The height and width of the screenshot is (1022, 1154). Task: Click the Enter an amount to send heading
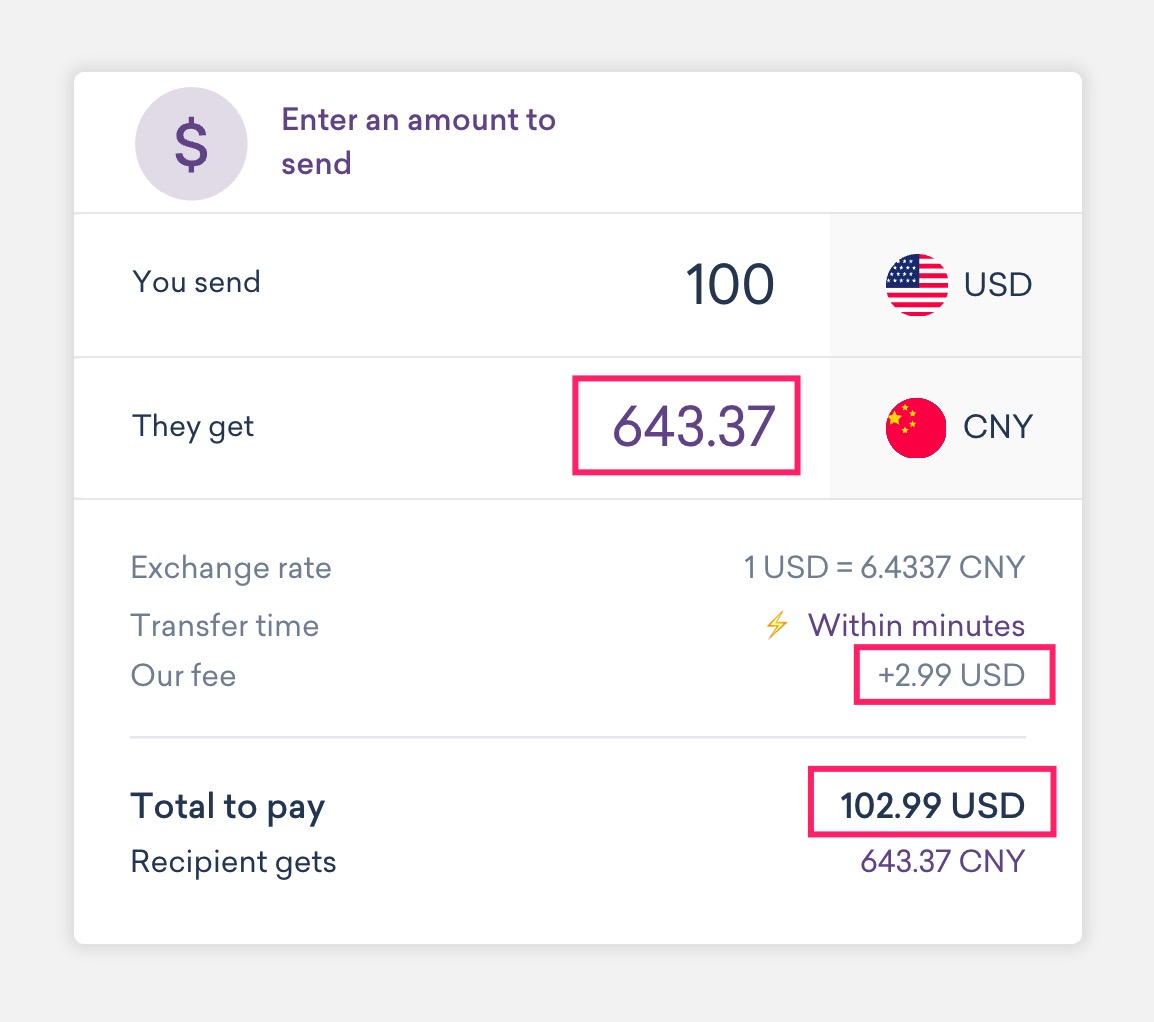418,141
